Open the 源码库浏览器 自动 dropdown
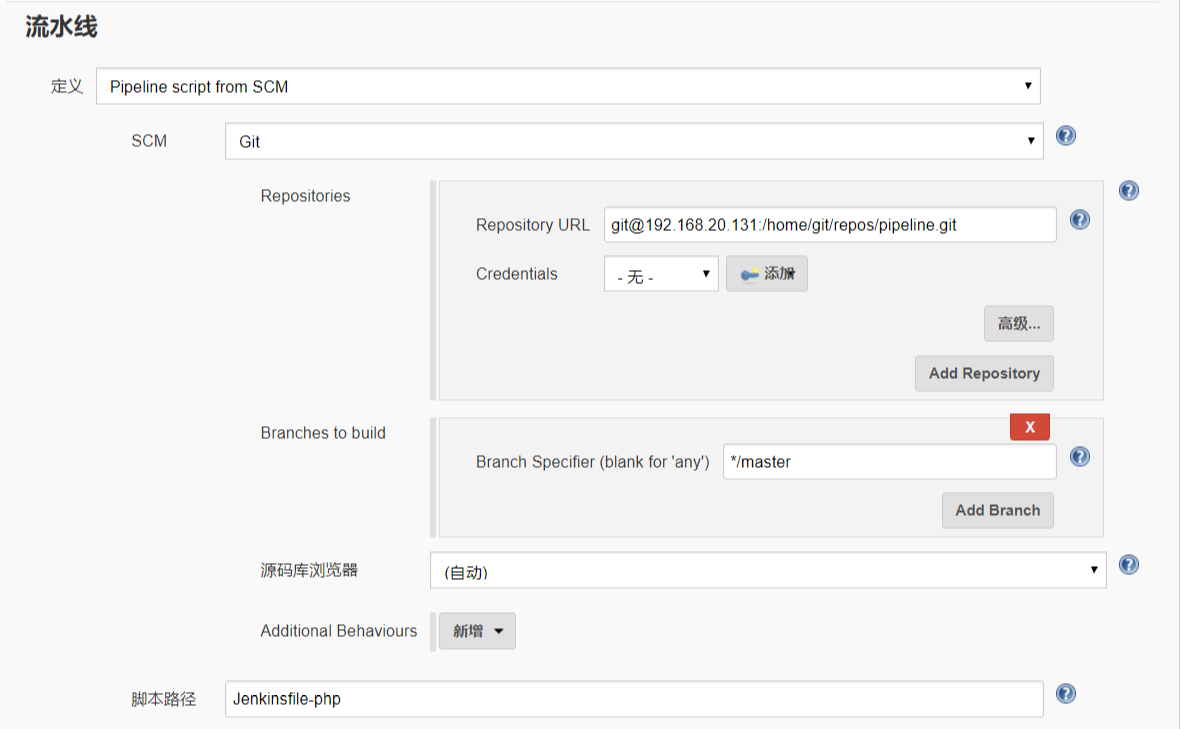The image size is (1181, 729). 768,571
